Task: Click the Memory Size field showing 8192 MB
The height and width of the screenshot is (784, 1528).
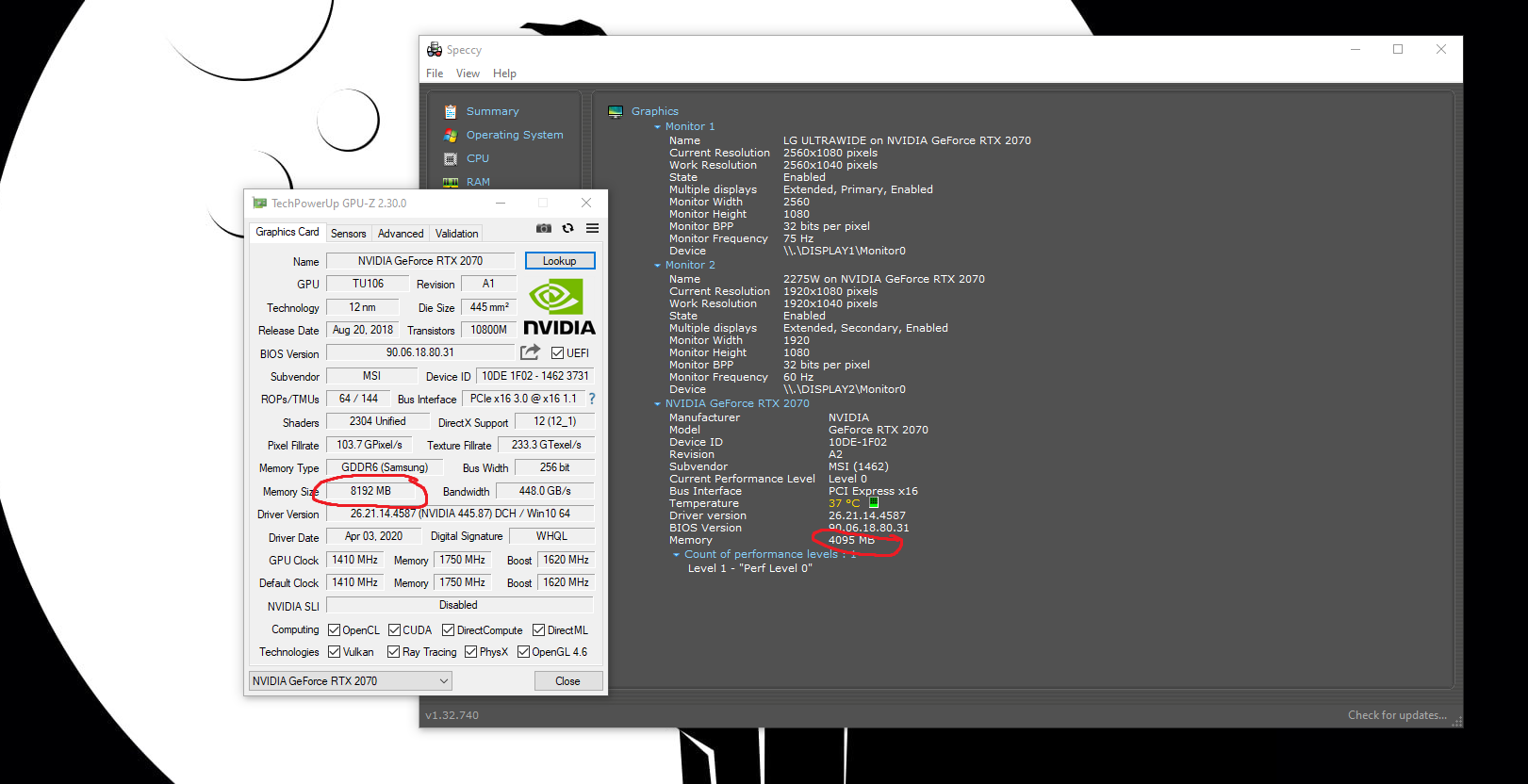Action: pos(370,491)
